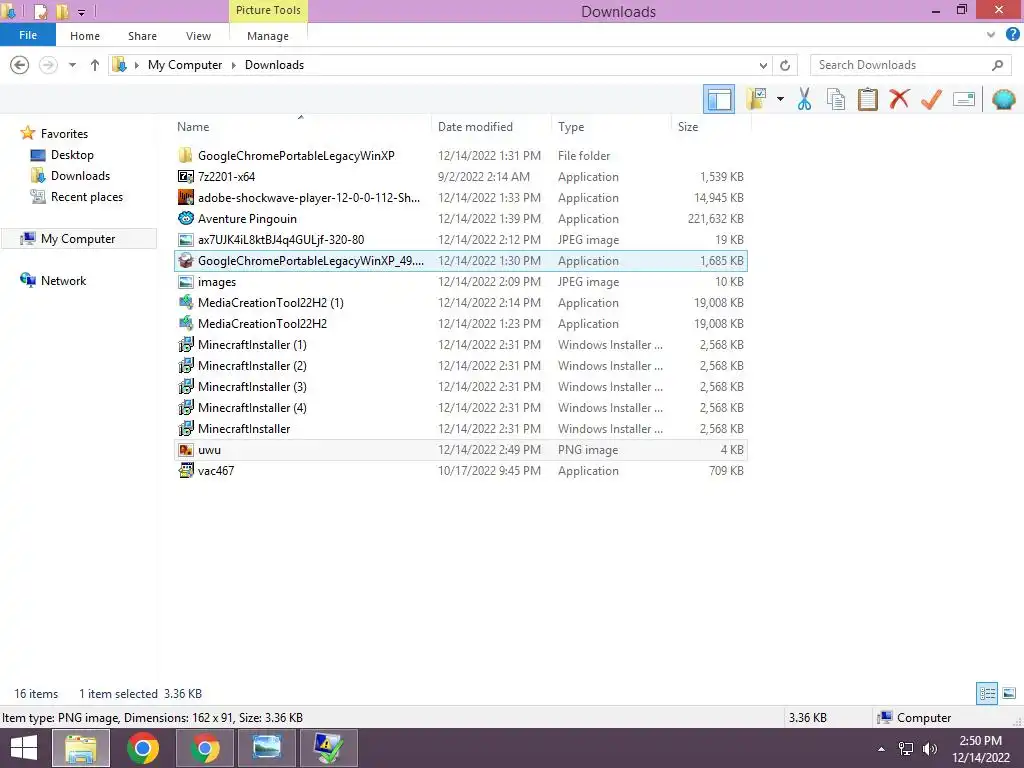
Task: Select the 7z2201-x64 application file
Action: 461,176
